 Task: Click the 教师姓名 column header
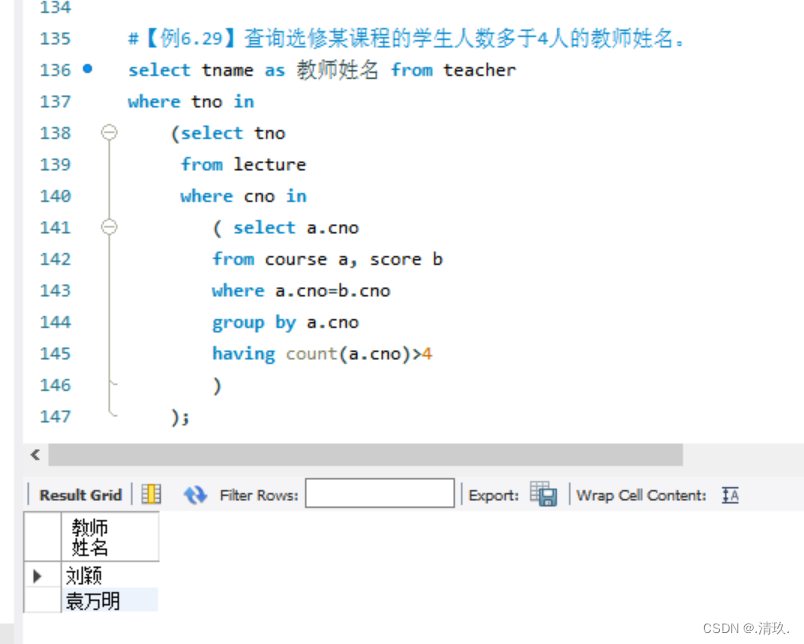point(110,537)
